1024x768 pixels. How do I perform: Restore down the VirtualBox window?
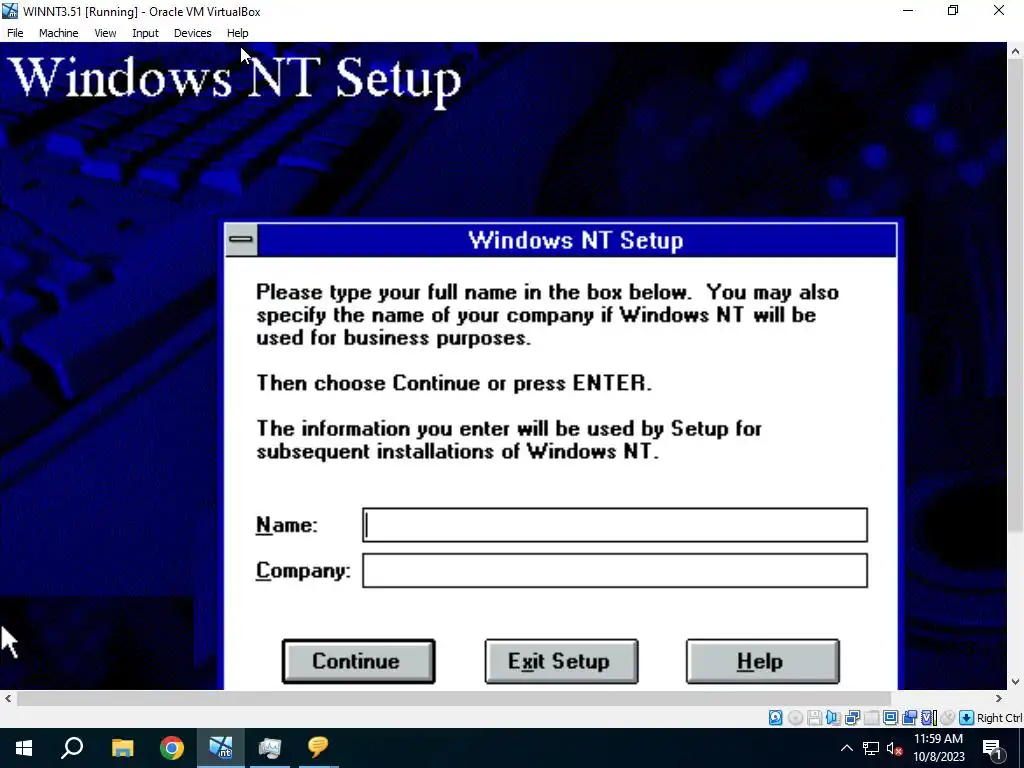click(x=953, y=10)
